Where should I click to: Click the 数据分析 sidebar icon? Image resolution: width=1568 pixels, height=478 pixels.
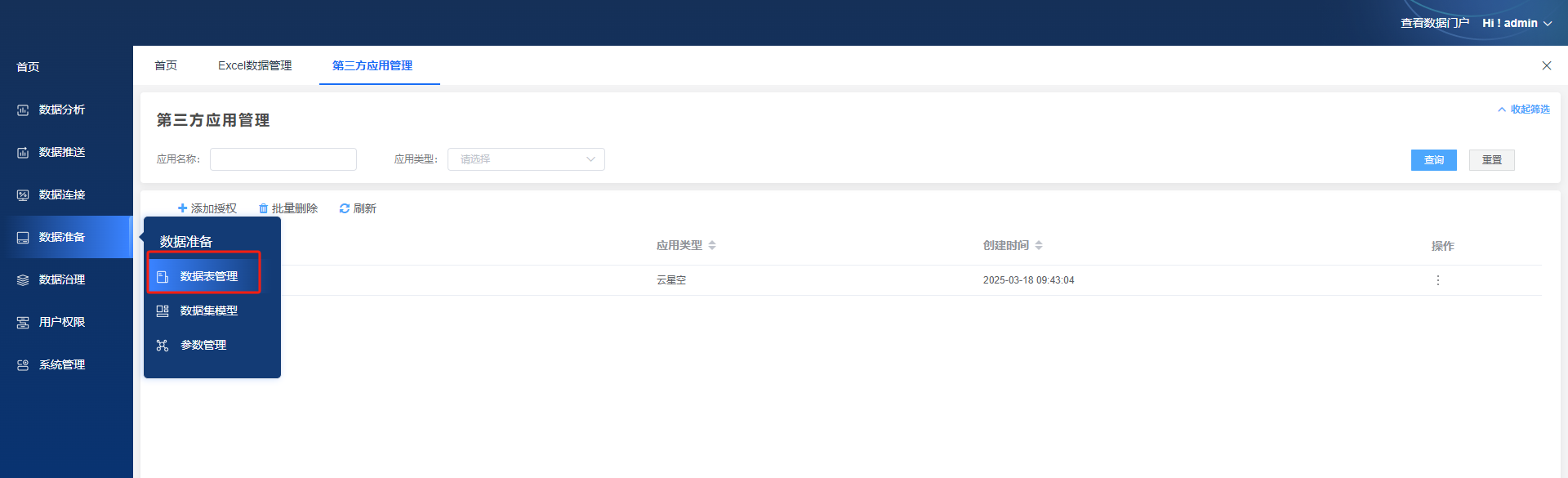[23, 110]
